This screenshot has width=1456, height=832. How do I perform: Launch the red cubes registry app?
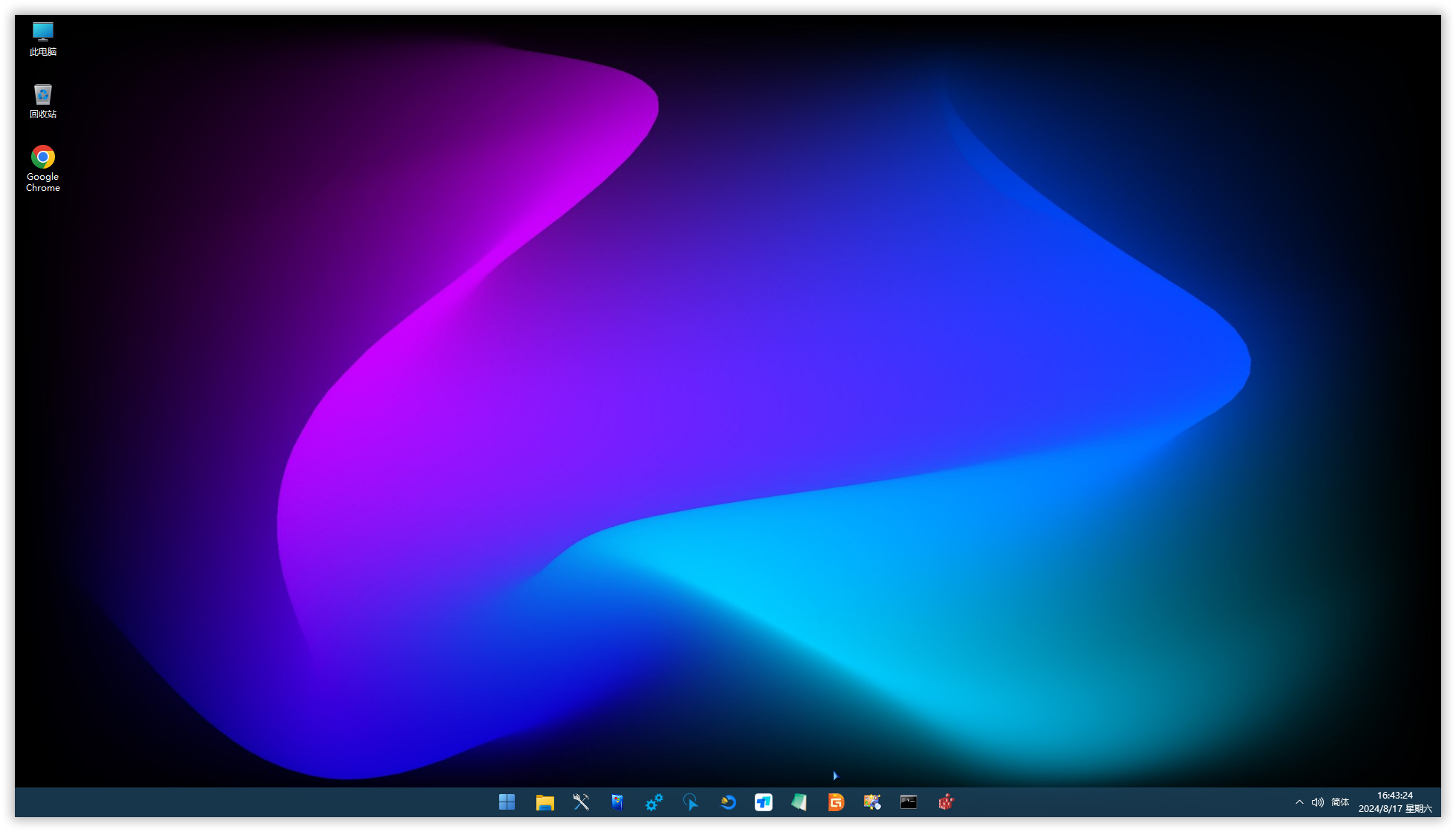pyautogui.click(x=946, y=802)
